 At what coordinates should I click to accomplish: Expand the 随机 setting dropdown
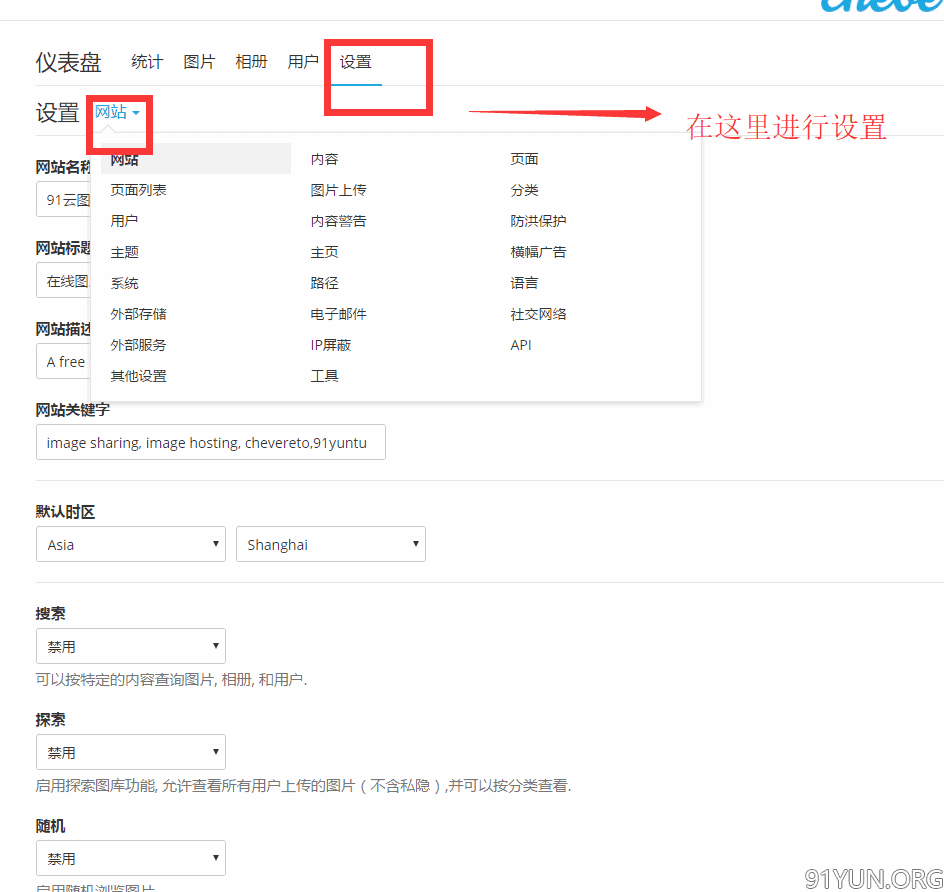pyautogui.click(x=131, y=859)
